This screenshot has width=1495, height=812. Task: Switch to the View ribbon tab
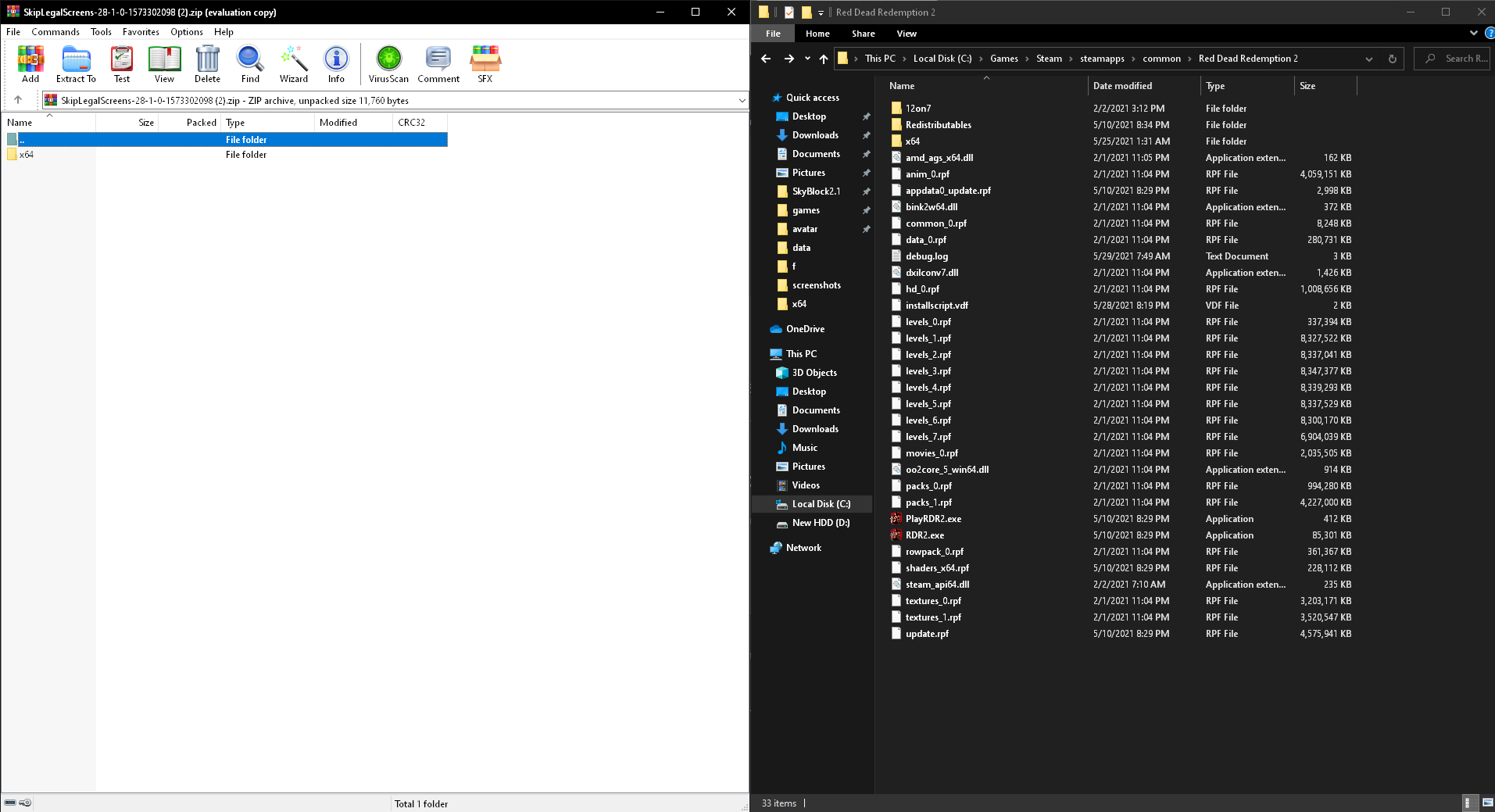click(907, 34)
